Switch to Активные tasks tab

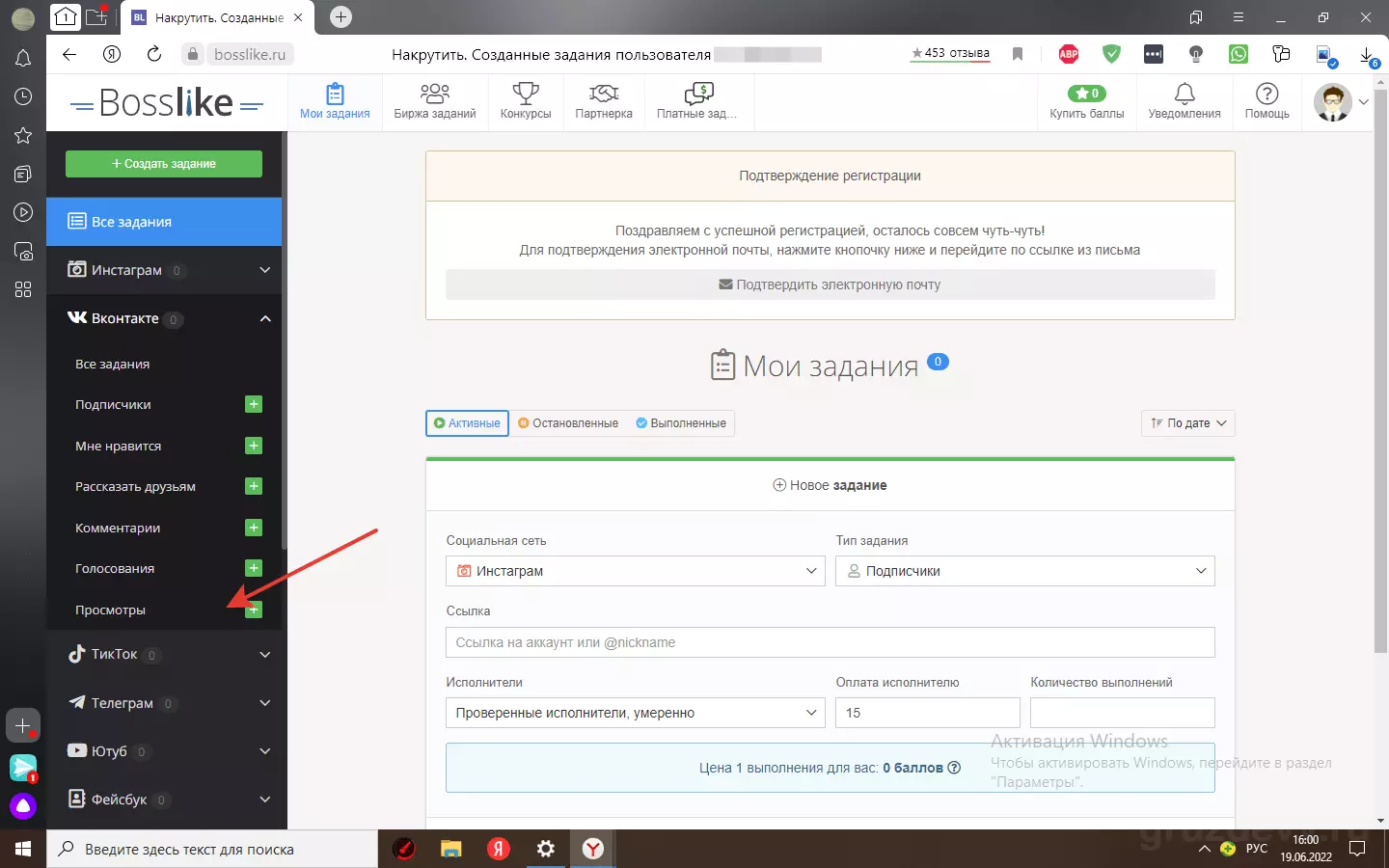pyautogui.click(x=467, y=423)
